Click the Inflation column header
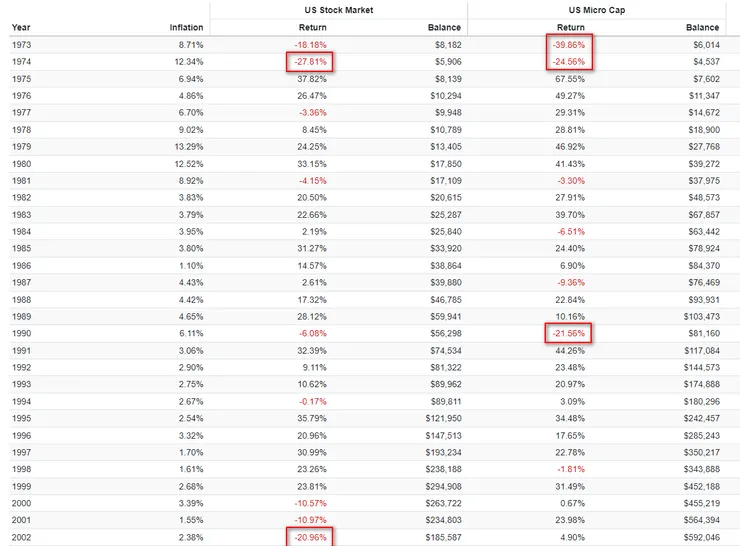 (x=186, y=28)
